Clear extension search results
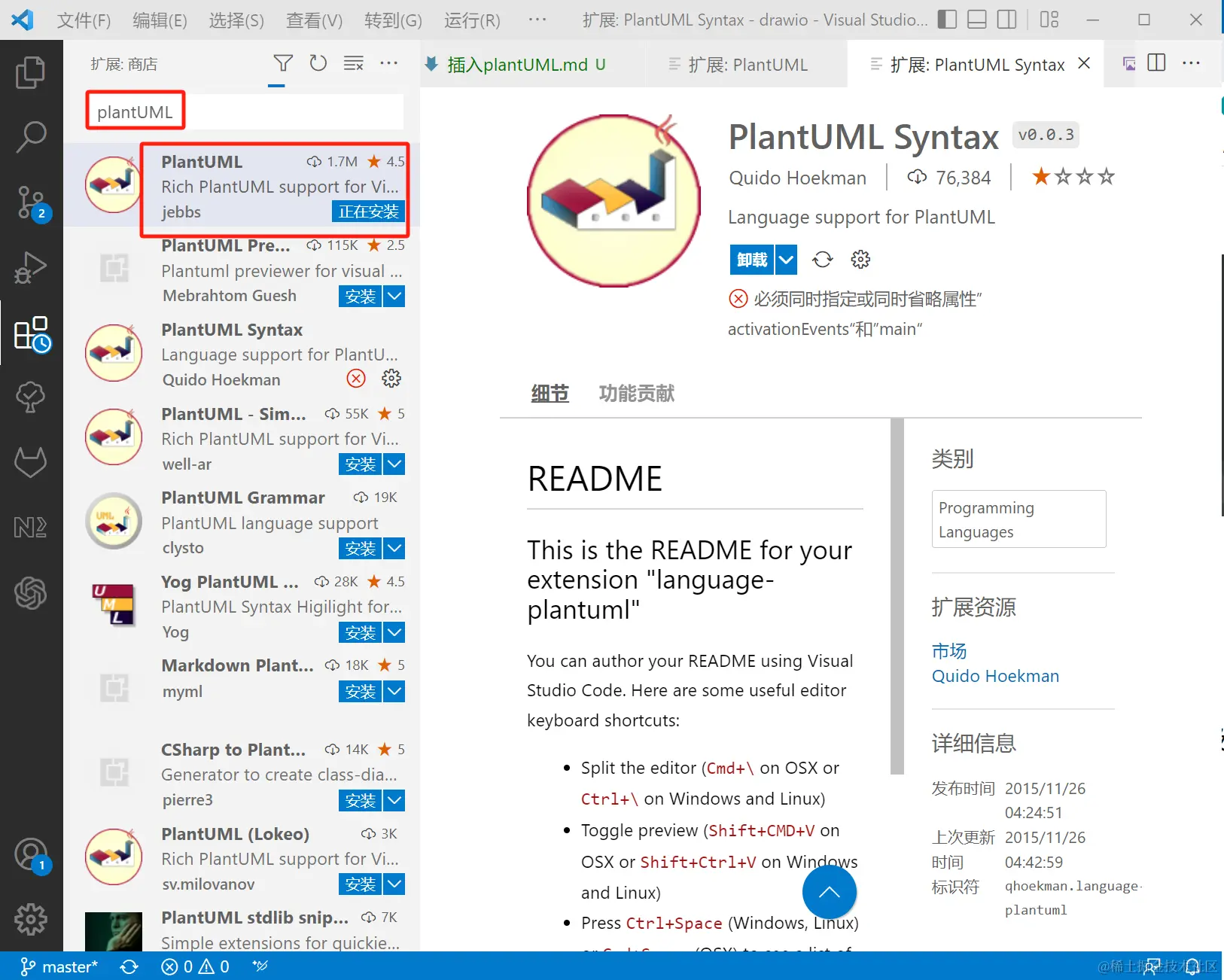Viewport: 1224px width, 980px height. pyautogui.click(x=354, y=63)
